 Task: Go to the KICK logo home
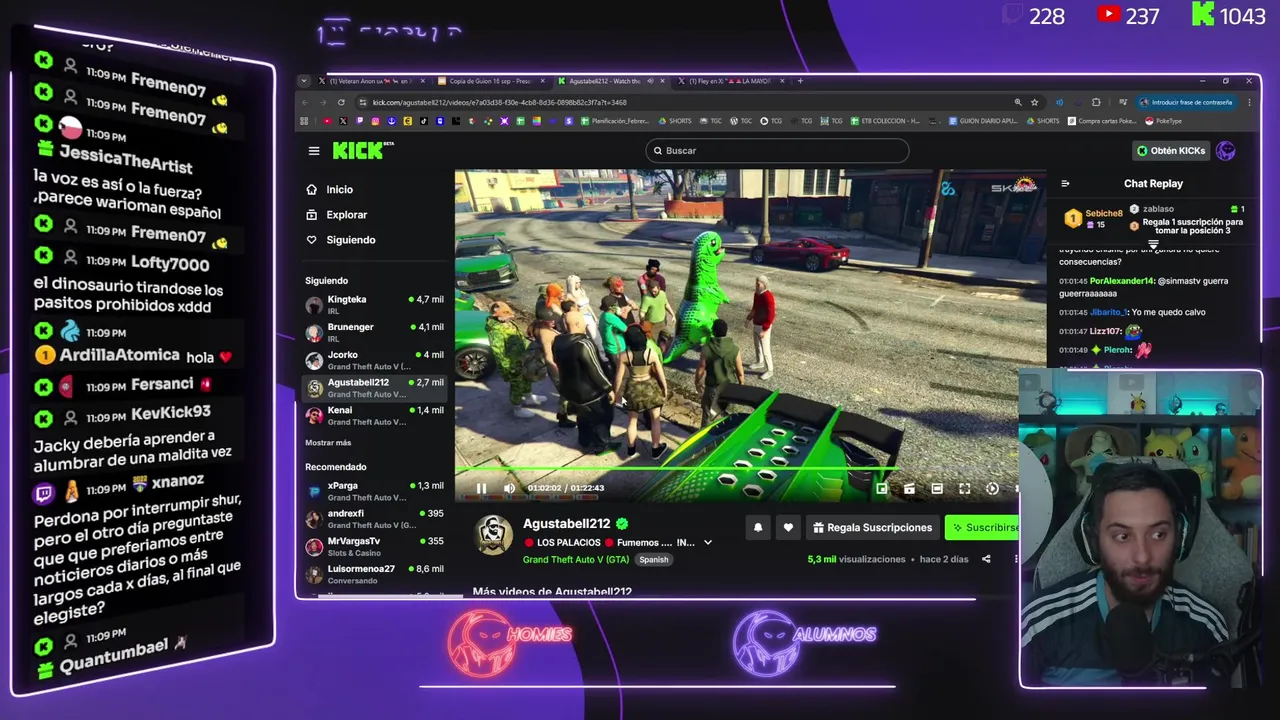[x=362, y=150]
